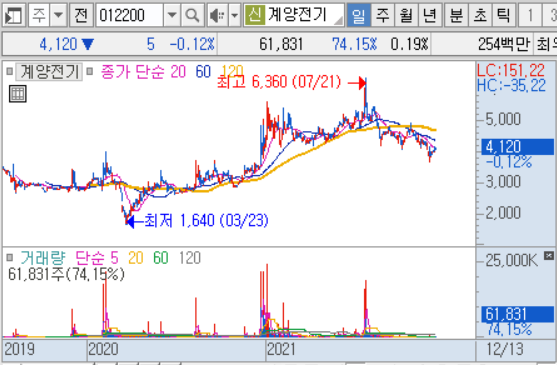Click the volume 61,831 in the info bar

281,44
